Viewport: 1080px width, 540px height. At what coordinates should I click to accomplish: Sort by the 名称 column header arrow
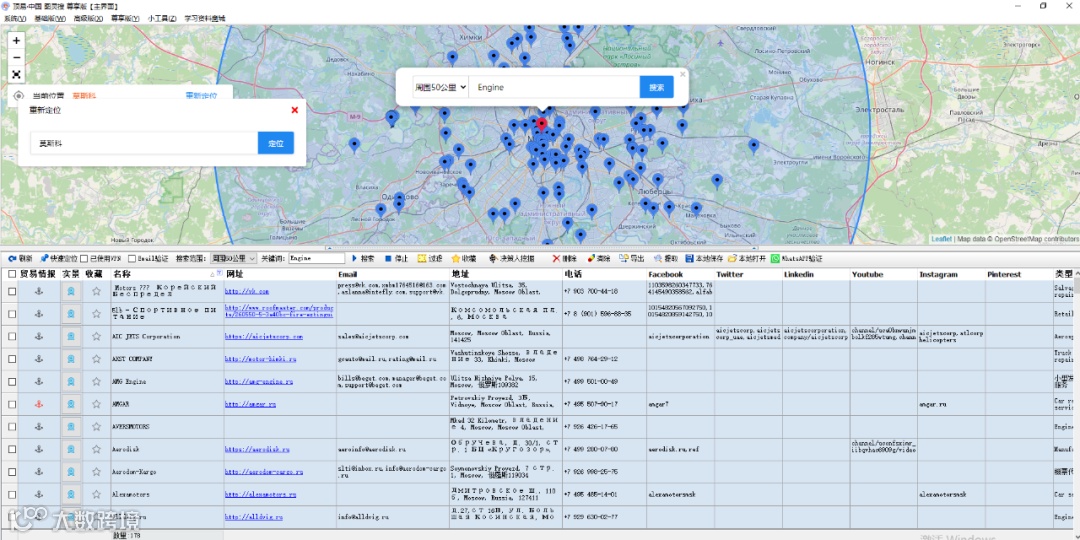(x=212, y=274)
